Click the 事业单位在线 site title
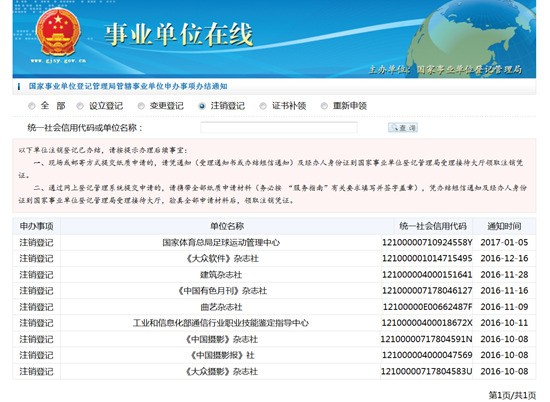The width and height of the screenshot is (550, 402). [179, 34]
